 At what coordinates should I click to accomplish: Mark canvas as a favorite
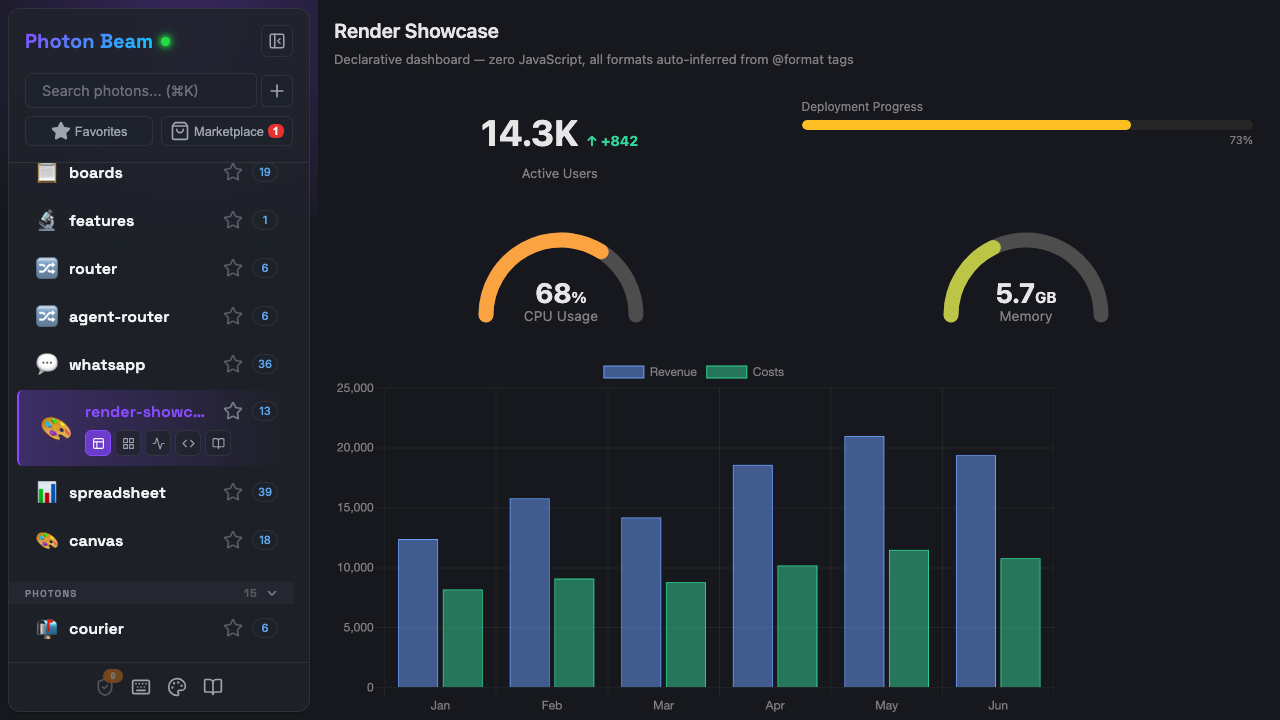[x=233, y=541]
